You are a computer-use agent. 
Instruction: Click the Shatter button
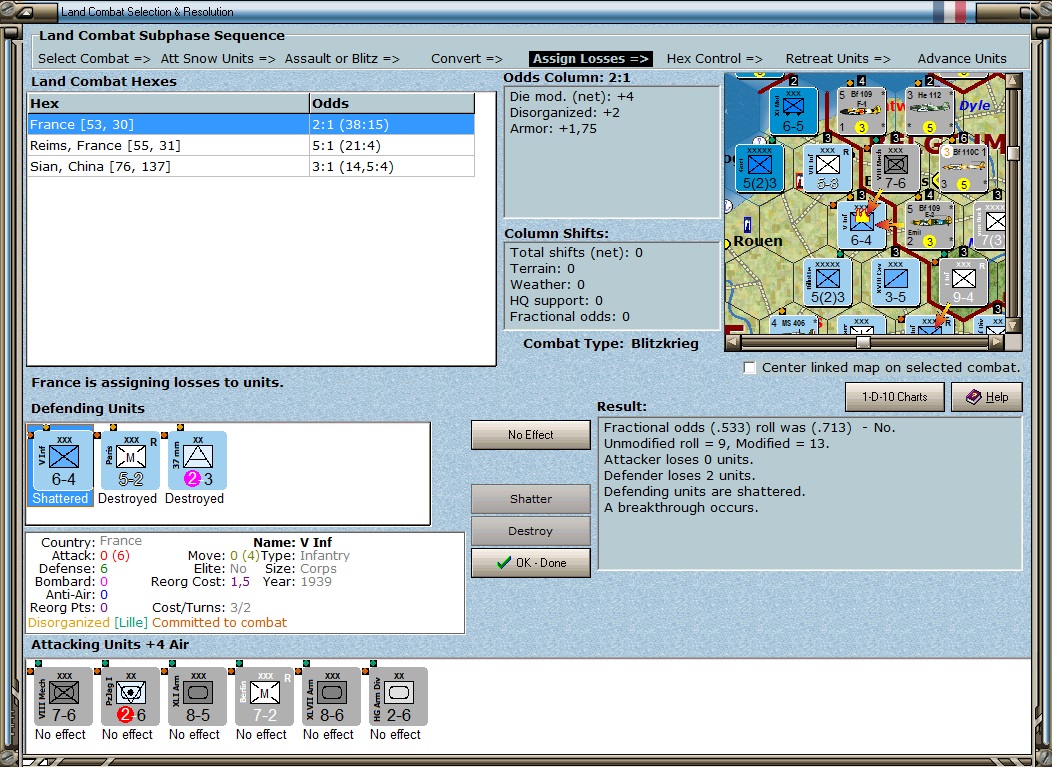(x=531, y=499)
